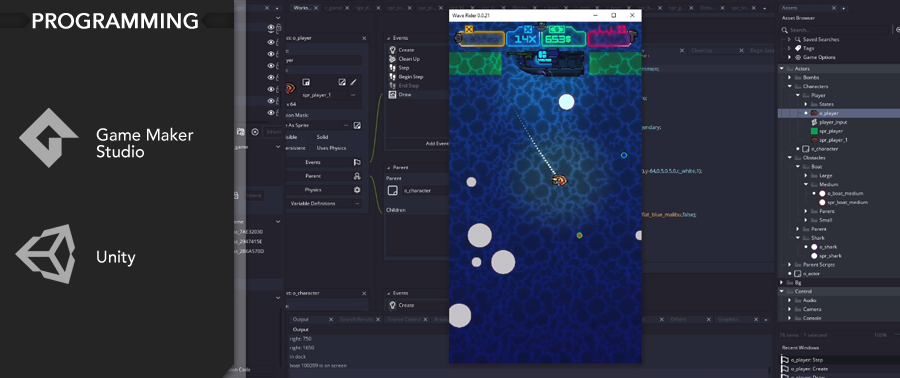900x378 pixels.
Task: Toggle the Uses Physics checkbox
Action: (311, 148)
